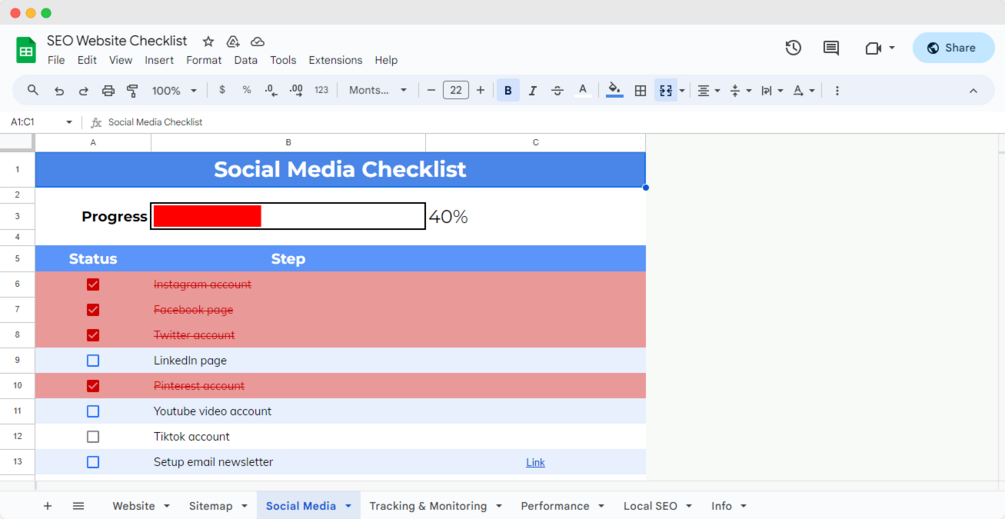Check the cloud save status icon
This screenshot has height=519, width=1005.
tap(258, 42)
